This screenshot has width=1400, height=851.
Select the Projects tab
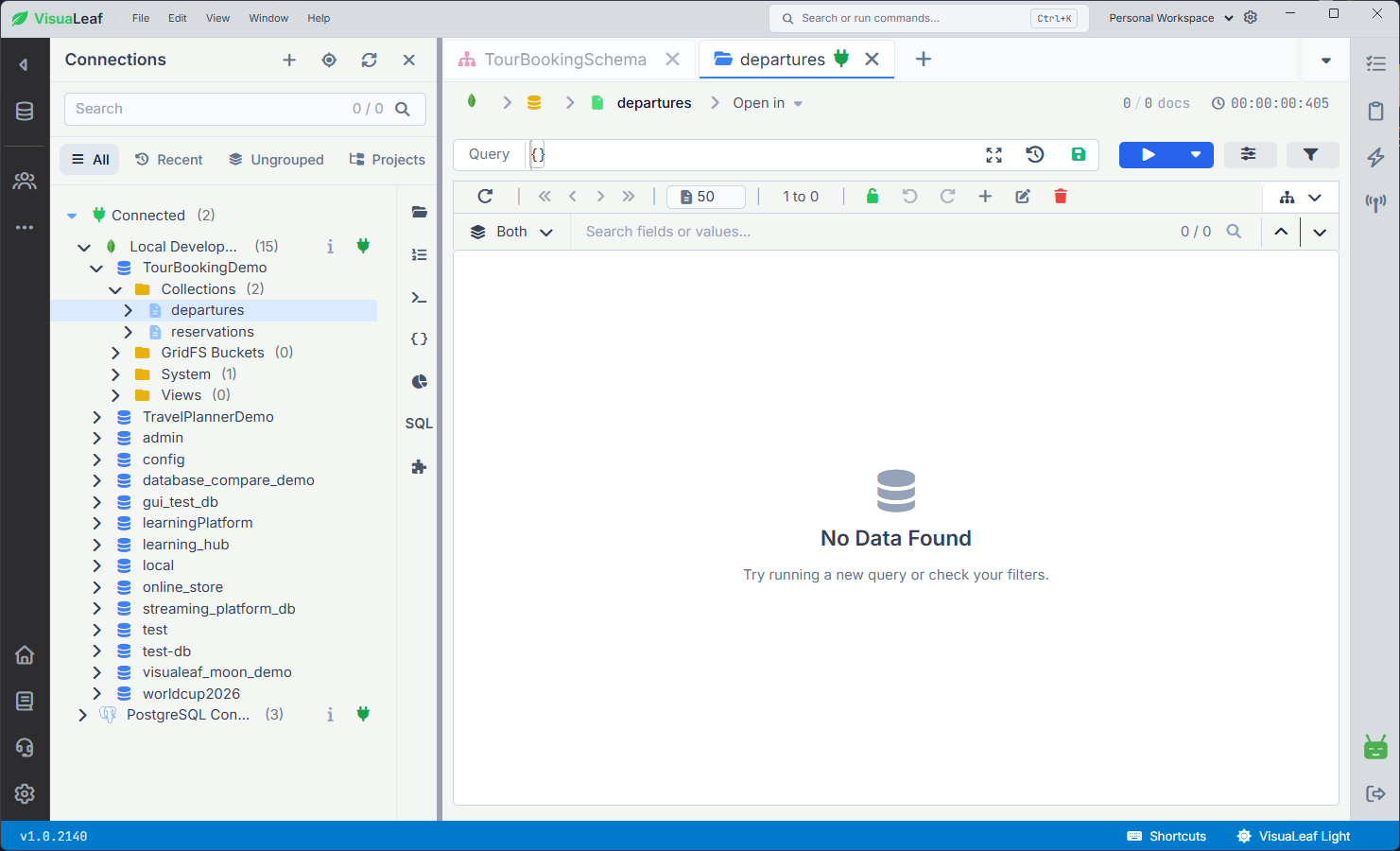click(388, 160)
